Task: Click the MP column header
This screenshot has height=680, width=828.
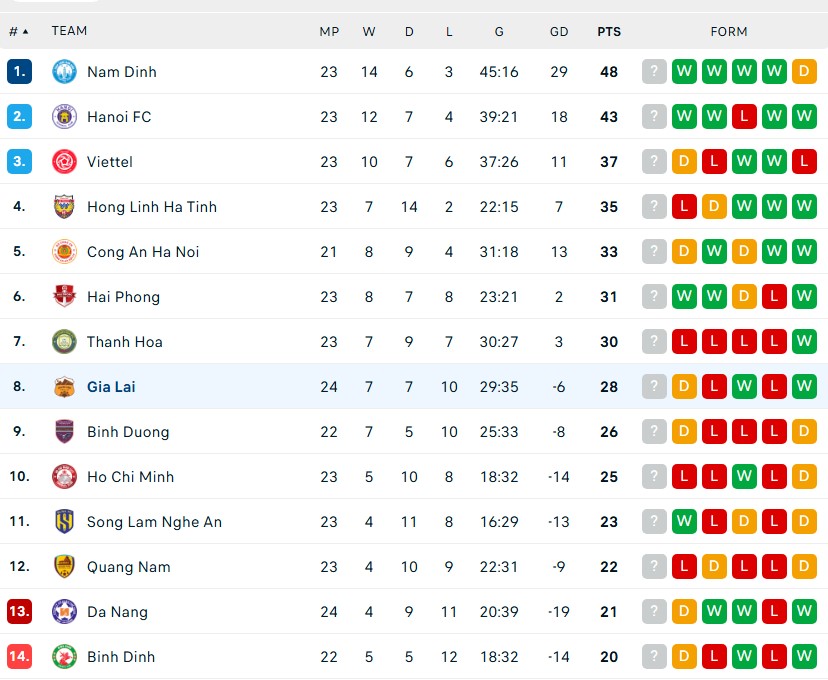Action: [x=329, y=32]
